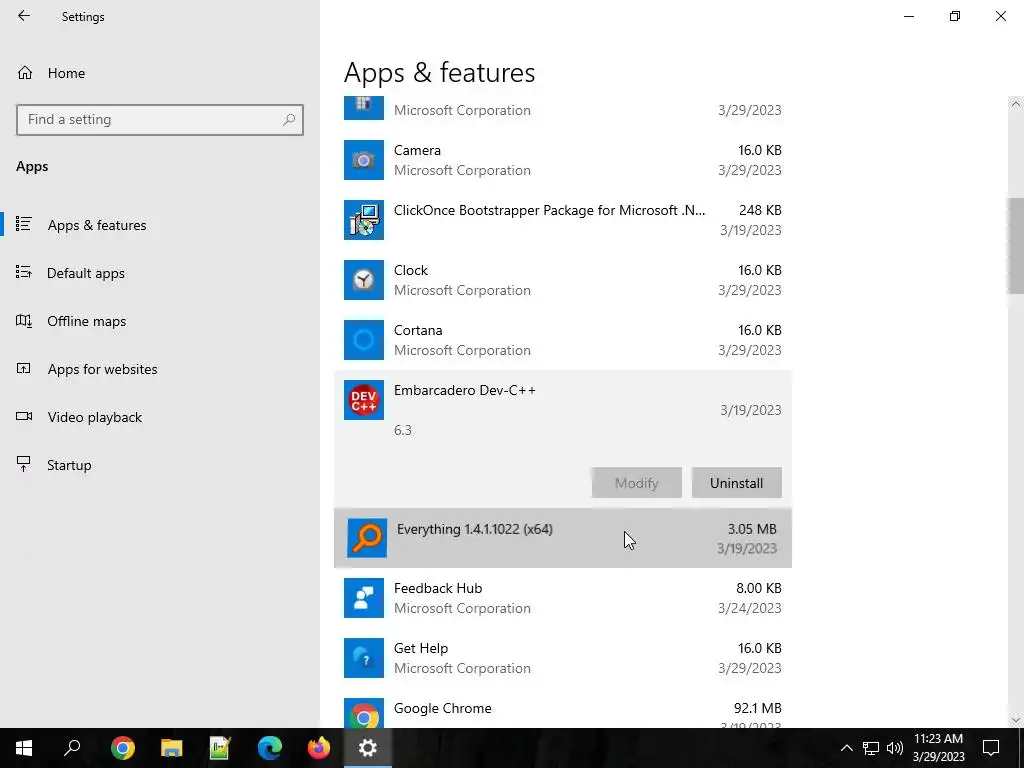Click the Cortana app icon
The height and width of the screenshot is (768, 1024).
[x=364, y=340]
